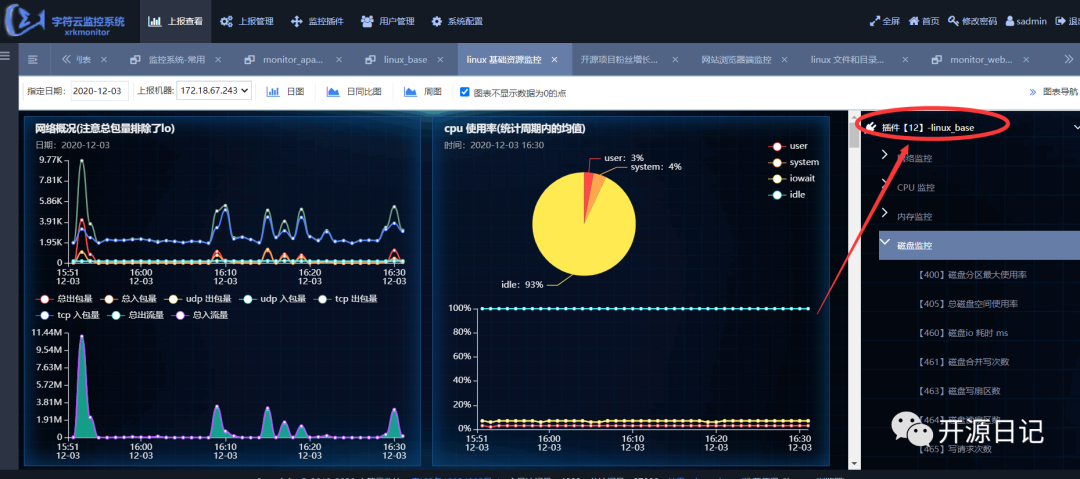The image size is (1080, 479).
Task: Open the 用户管理 menu
Action: [x=388, y=21]
